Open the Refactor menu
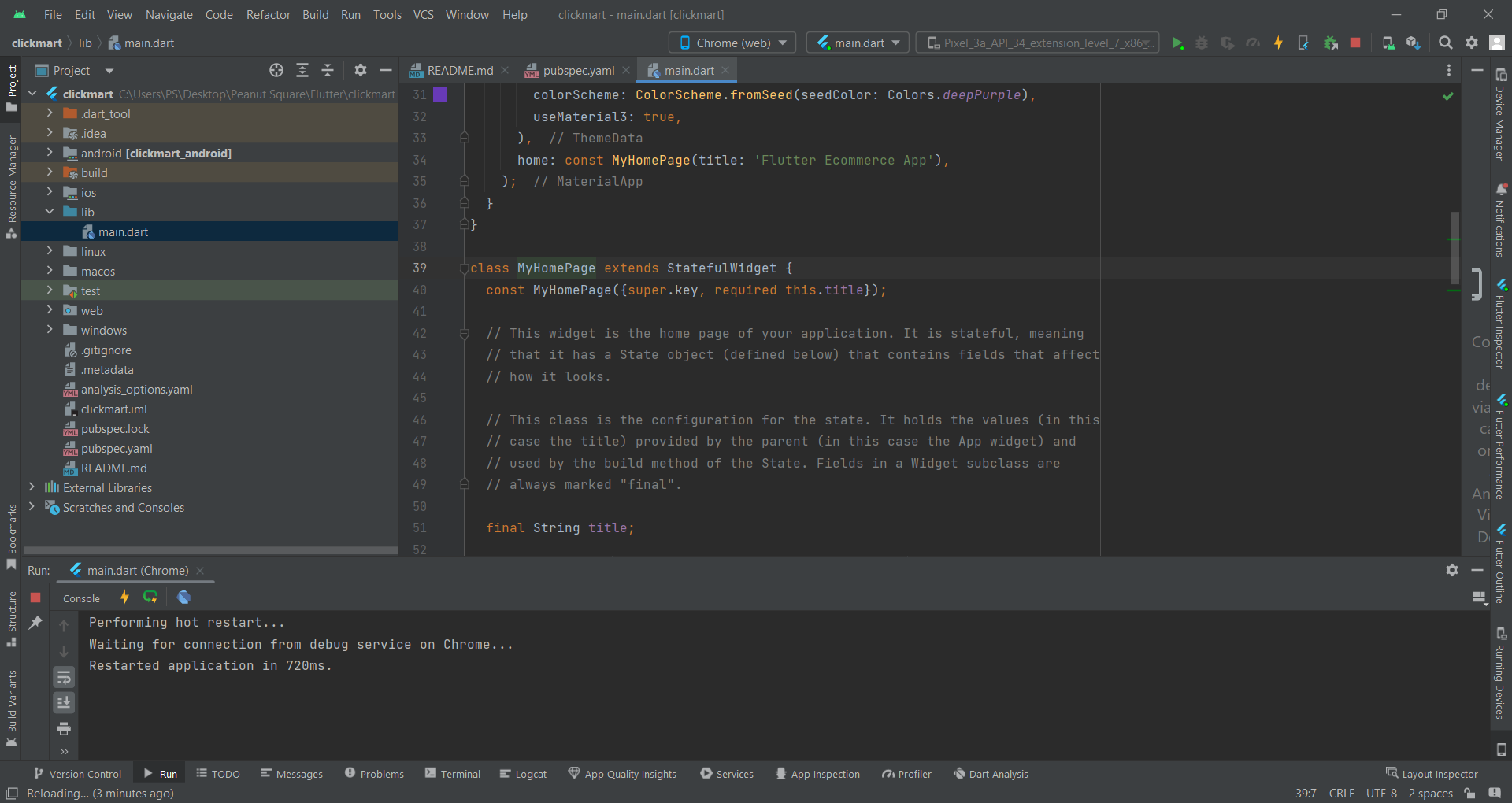Screen dimensions: 1512x803 click(268, 15)
